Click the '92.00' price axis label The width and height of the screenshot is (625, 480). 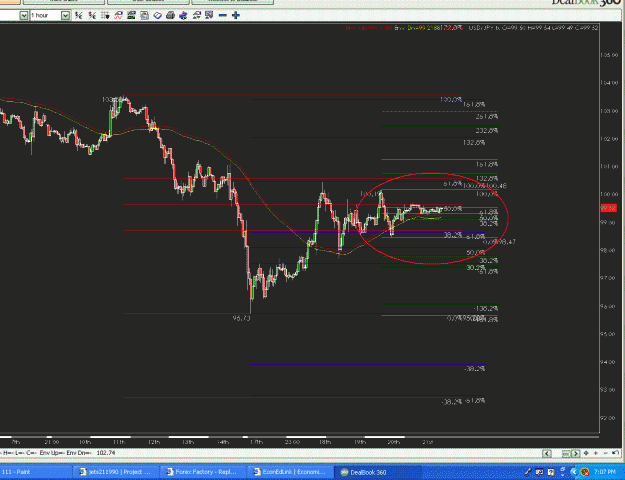609,418
